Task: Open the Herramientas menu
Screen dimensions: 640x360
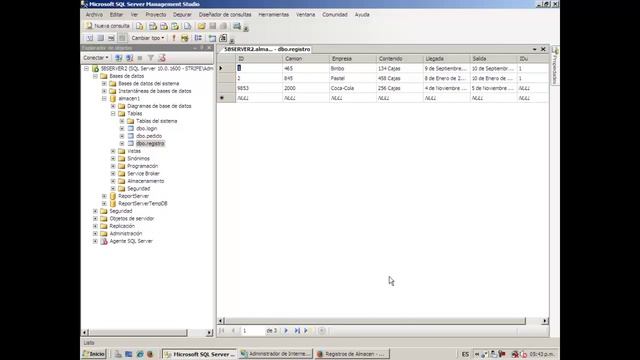Action: click(273, 14)
